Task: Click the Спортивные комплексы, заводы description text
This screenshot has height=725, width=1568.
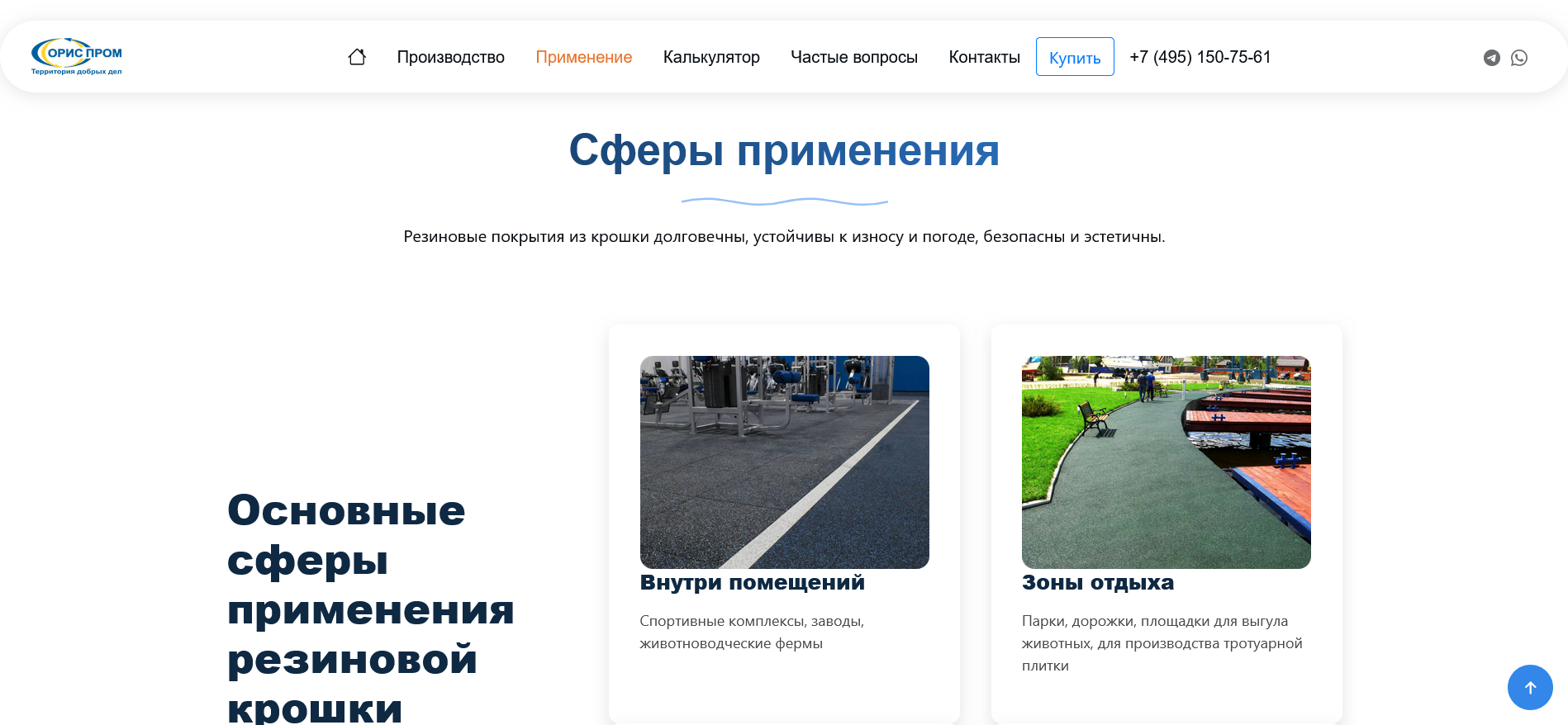Action: [751, 632]
